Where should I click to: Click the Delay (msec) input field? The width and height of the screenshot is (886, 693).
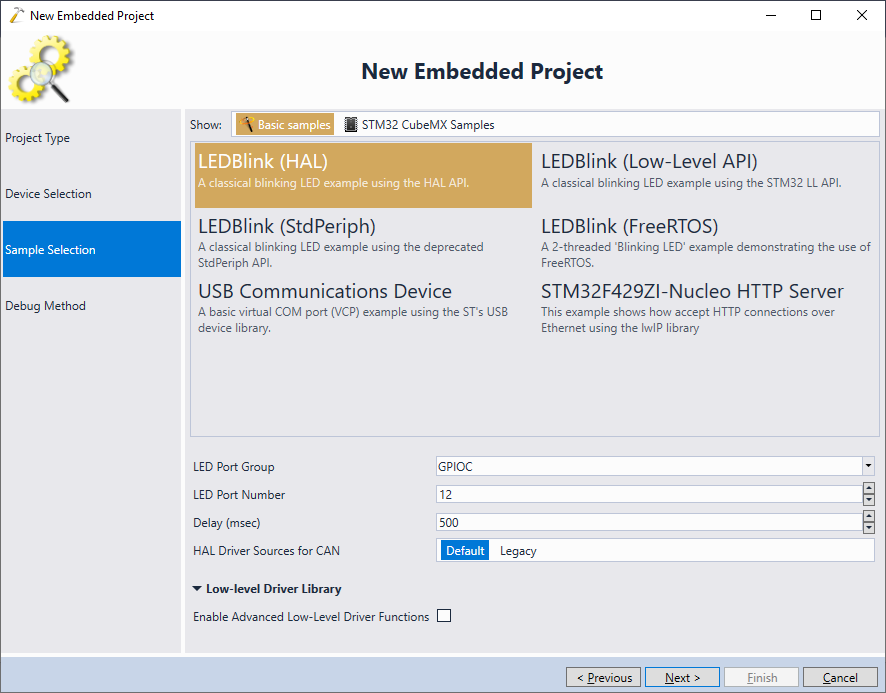pos(649,522)
